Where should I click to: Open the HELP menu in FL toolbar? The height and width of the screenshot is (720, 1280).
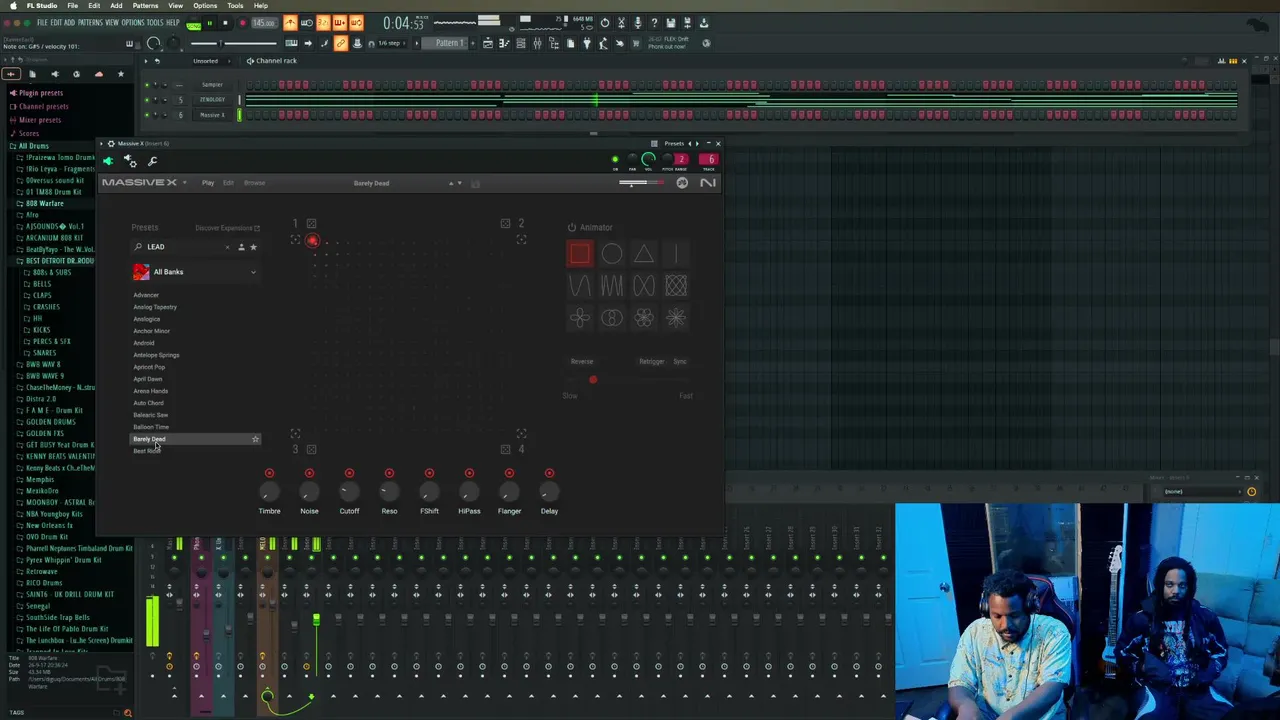point(173,22)
